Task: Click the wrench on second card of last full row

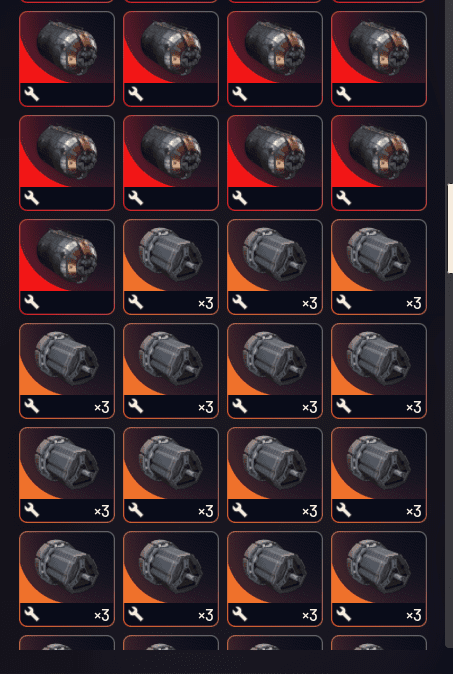Action: [136, 614]
